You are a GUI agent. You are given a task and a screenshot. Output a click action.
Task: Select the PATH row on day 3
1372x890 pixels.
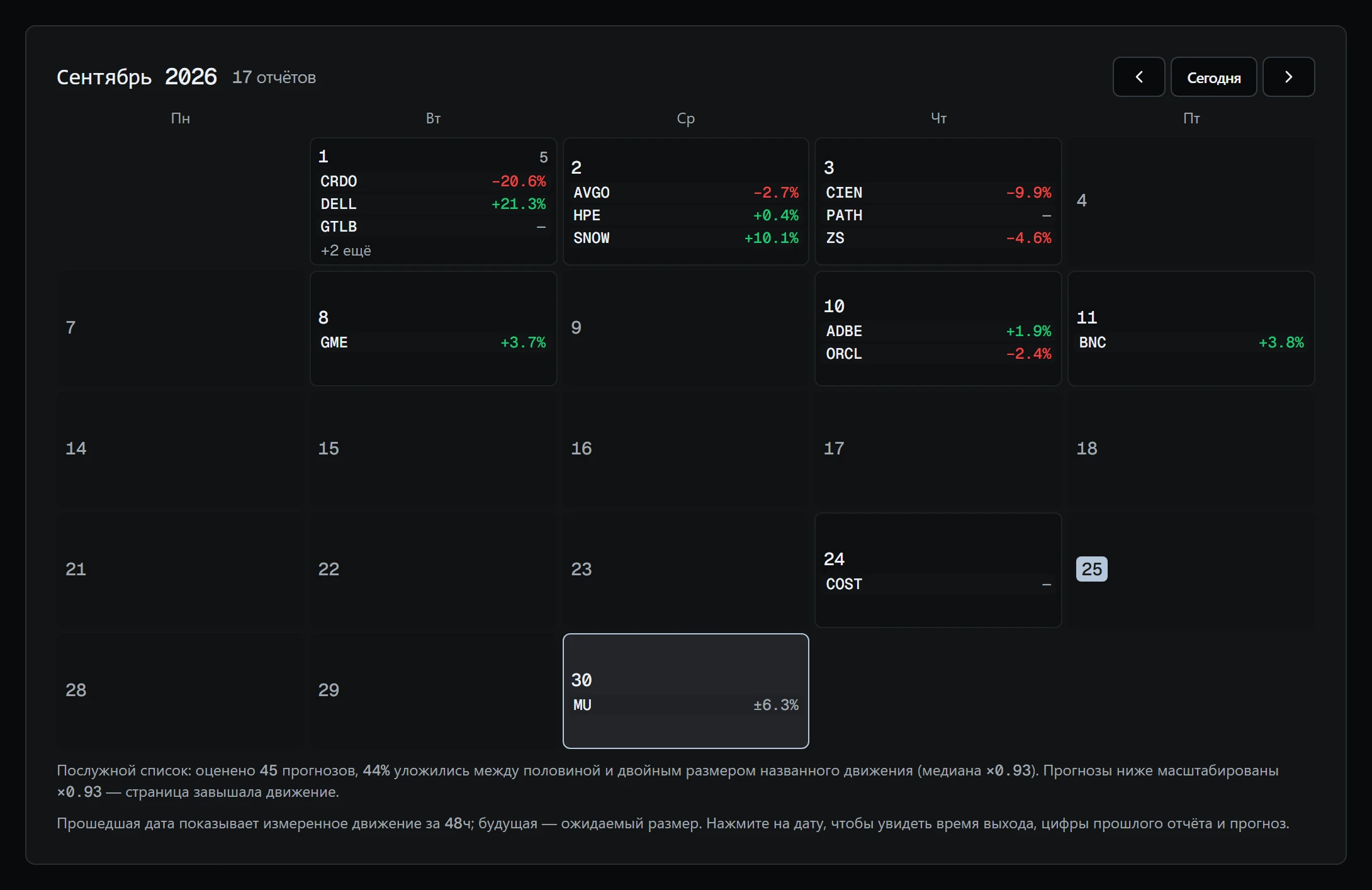click(938, 215)
